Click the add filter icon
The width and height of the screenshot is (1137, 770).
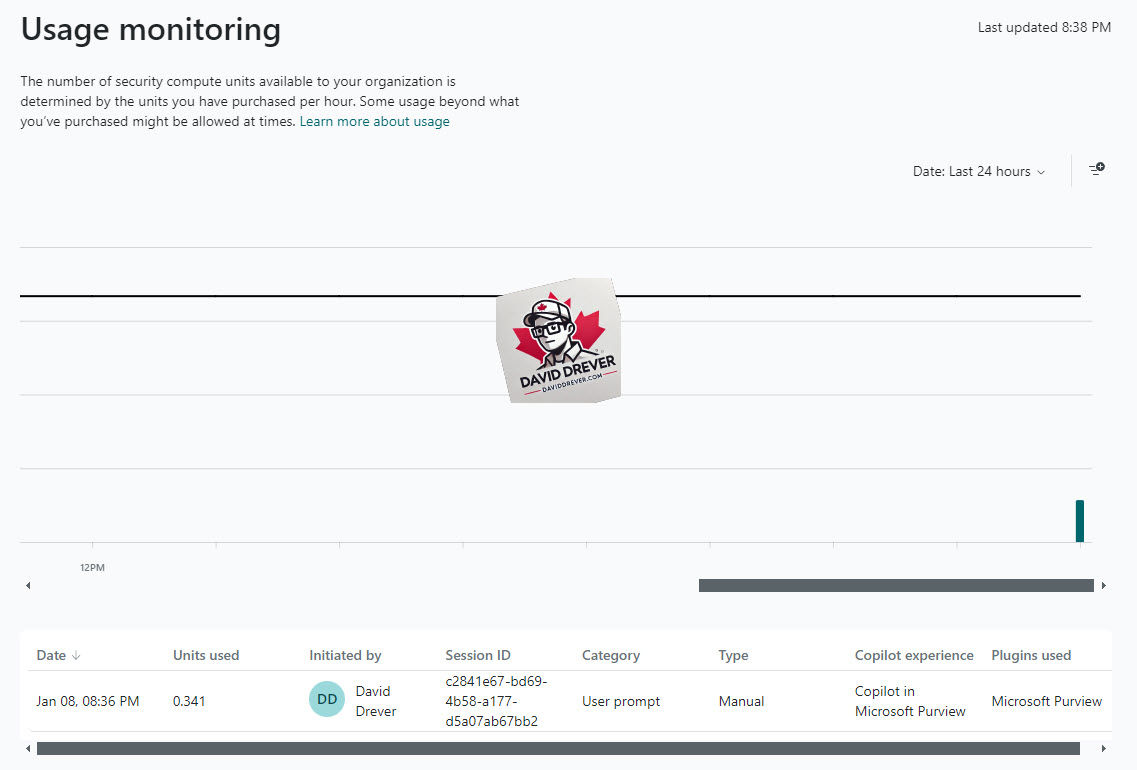(1096, 169)
